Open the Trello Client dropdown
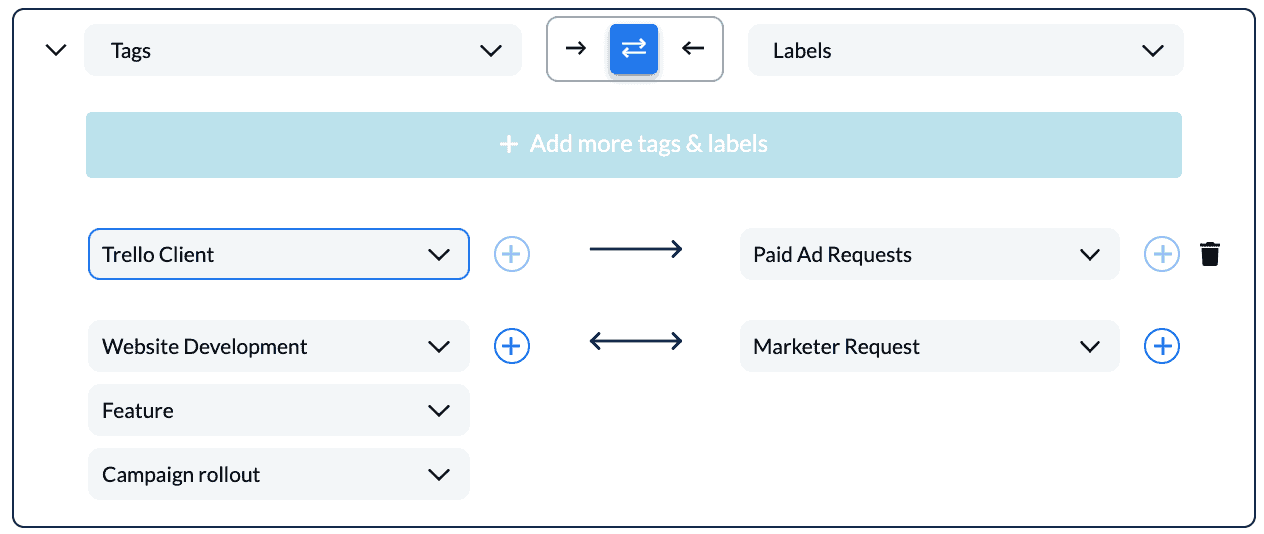1264x534 pixels. [279, 254]
